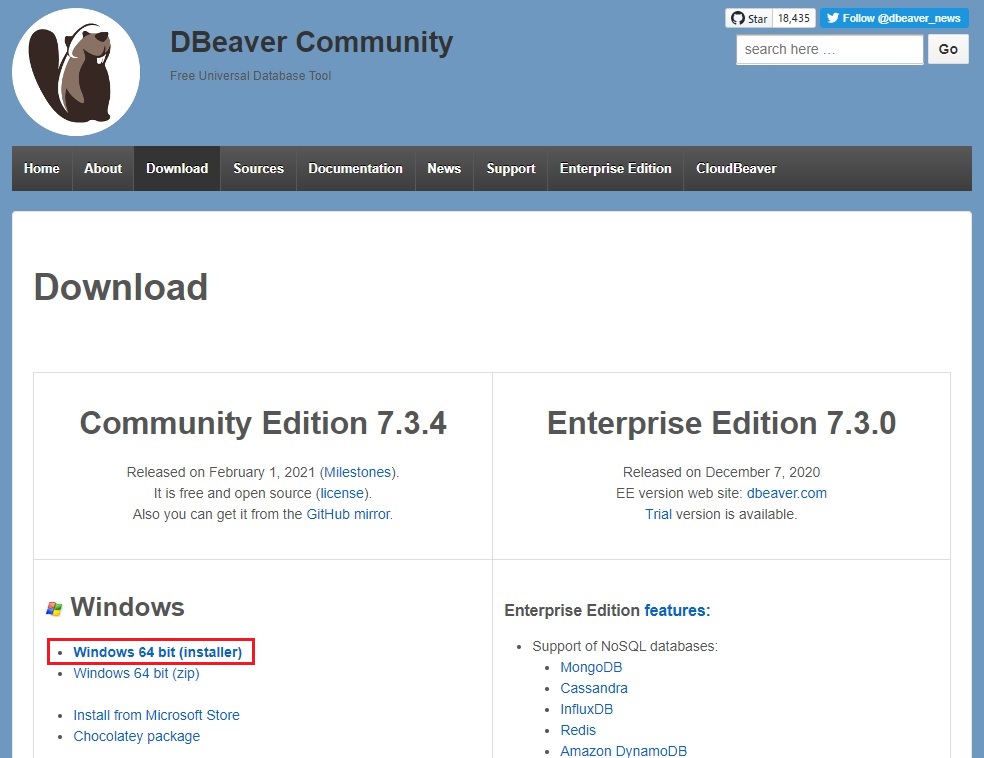This screenshot has width=984, height=758.
Task: Open the News section
Action: pos(444,168)
